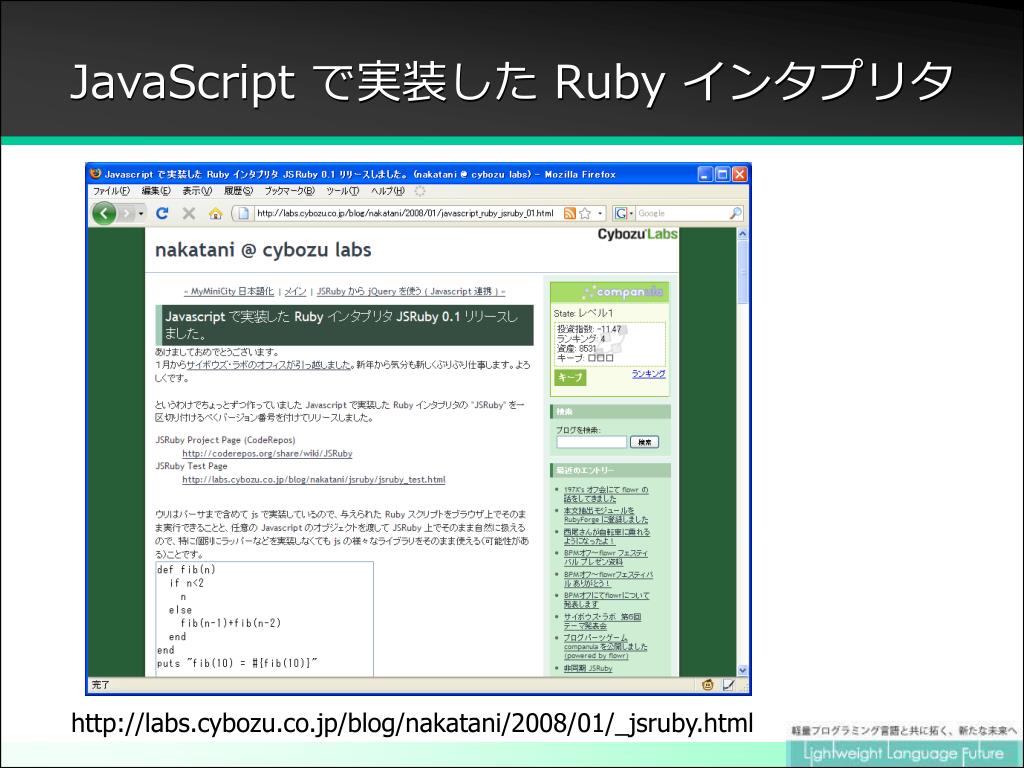Open the back/forward history dropdown arrow
1024x768 pixels.
click(x=141, y=214)
